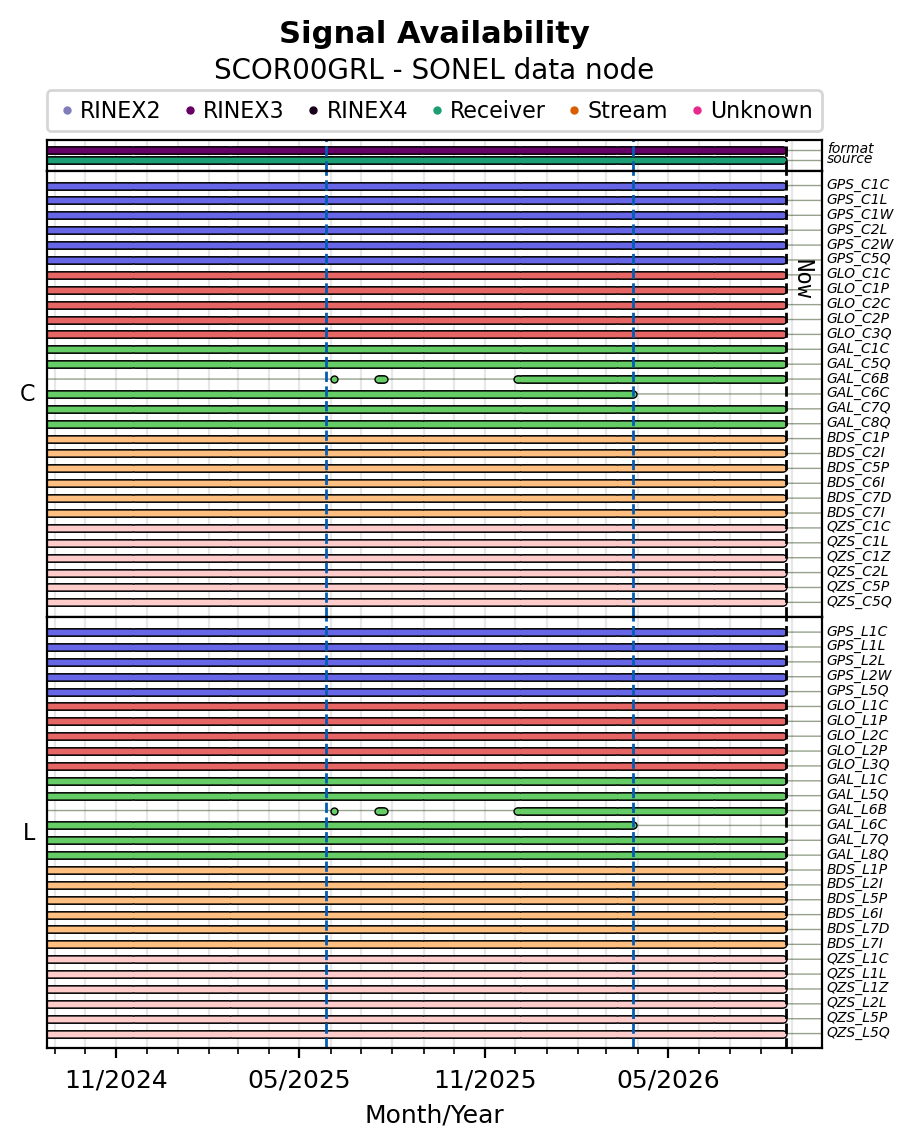Click the GAL_C6C availability bar
Screen dimensions: 914x1147
pos(342,394)
